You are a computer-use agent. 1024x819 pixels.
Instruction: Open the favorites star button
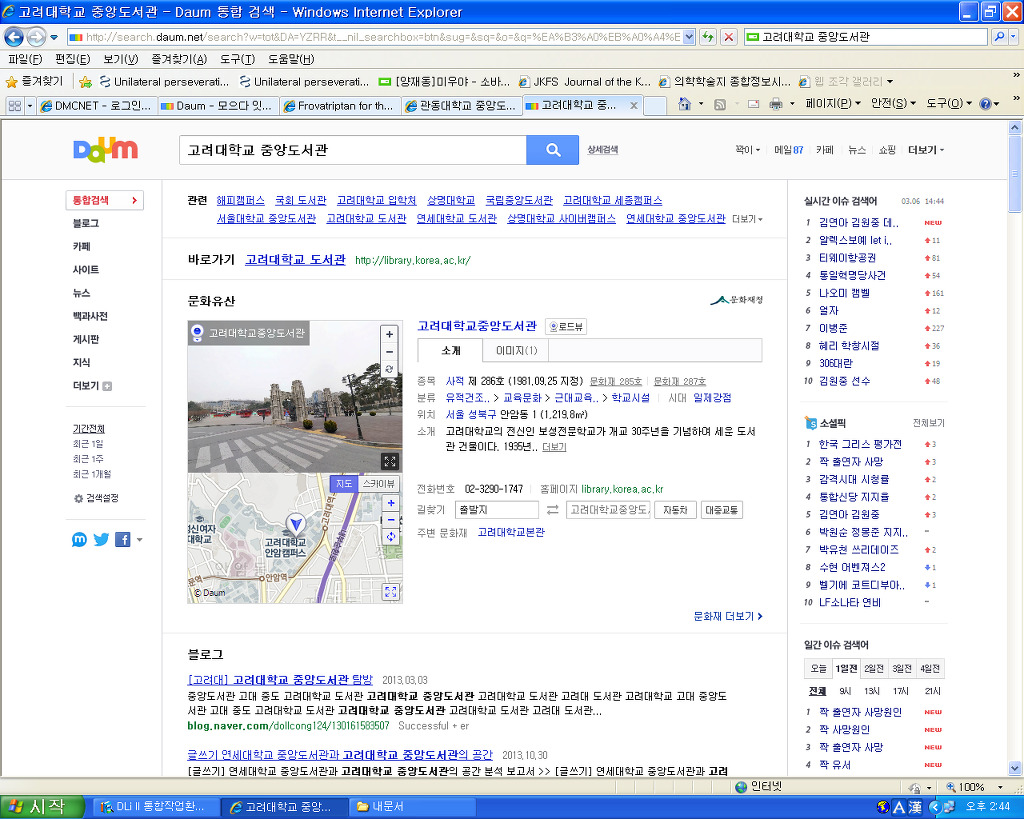click(x=35, y=82)
